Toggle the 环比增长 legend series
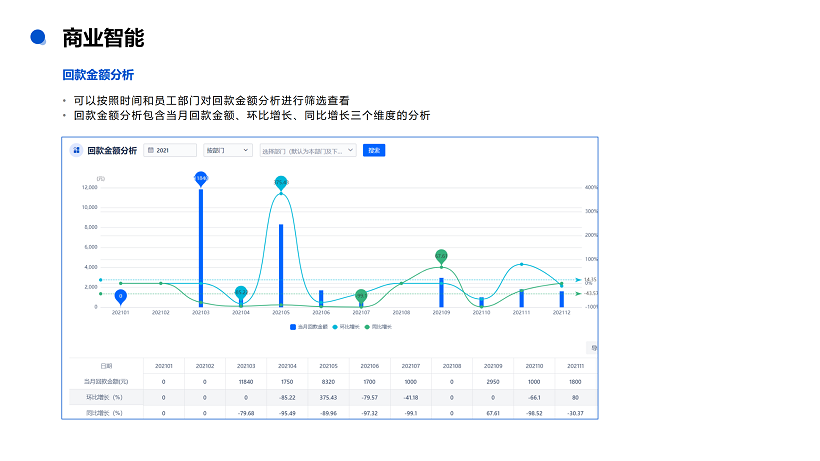820x461 pixels. [346, 327]
